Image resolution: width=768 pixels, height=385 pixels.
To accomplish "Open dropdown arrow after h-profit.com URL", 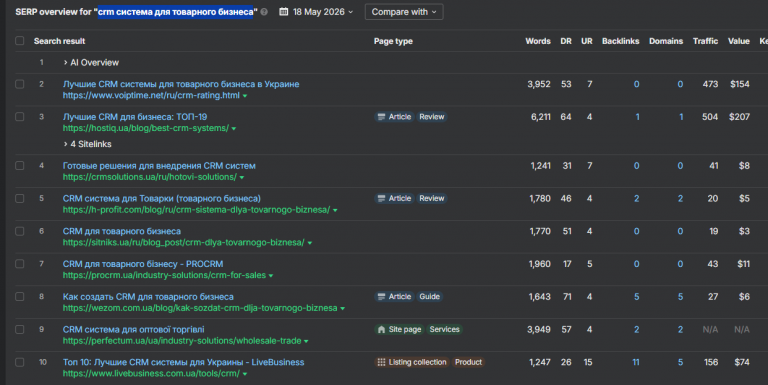I will (x=335, y=211).
